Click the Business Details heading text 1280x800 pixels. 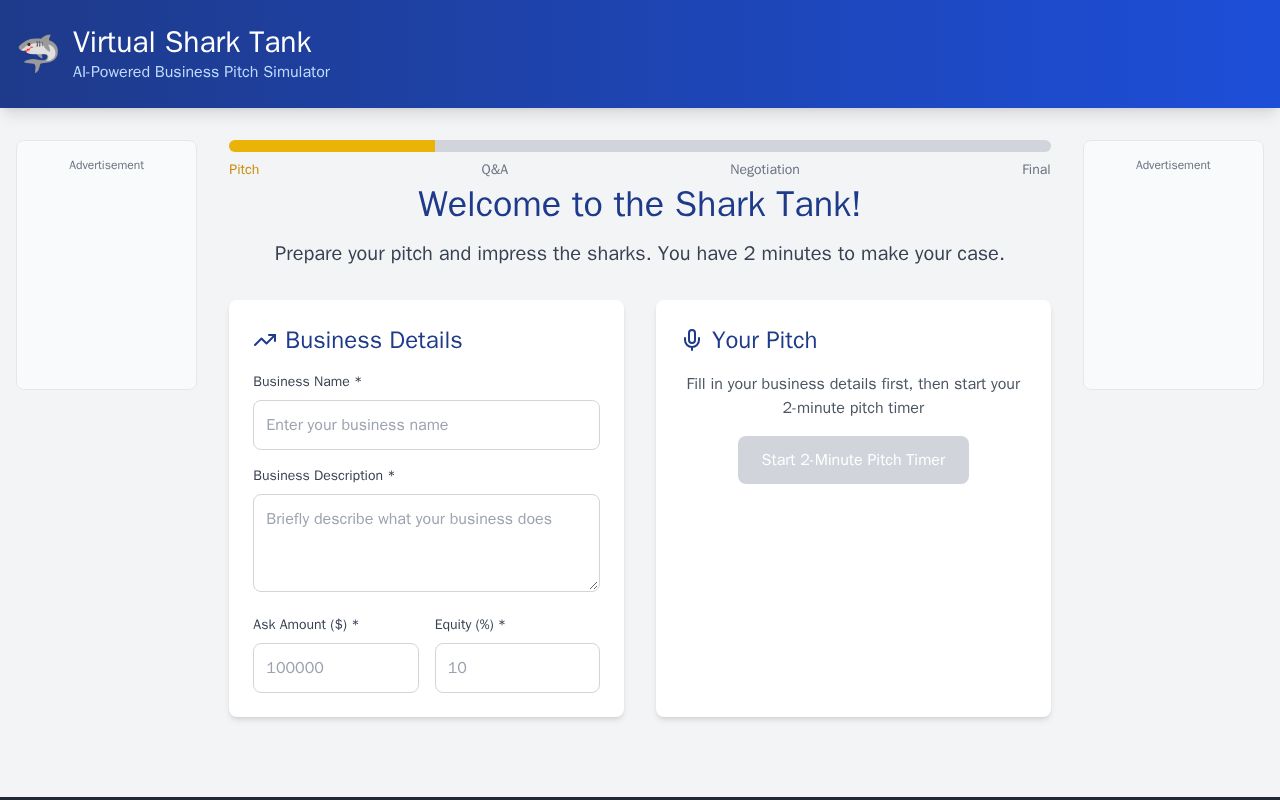(374, 340)
